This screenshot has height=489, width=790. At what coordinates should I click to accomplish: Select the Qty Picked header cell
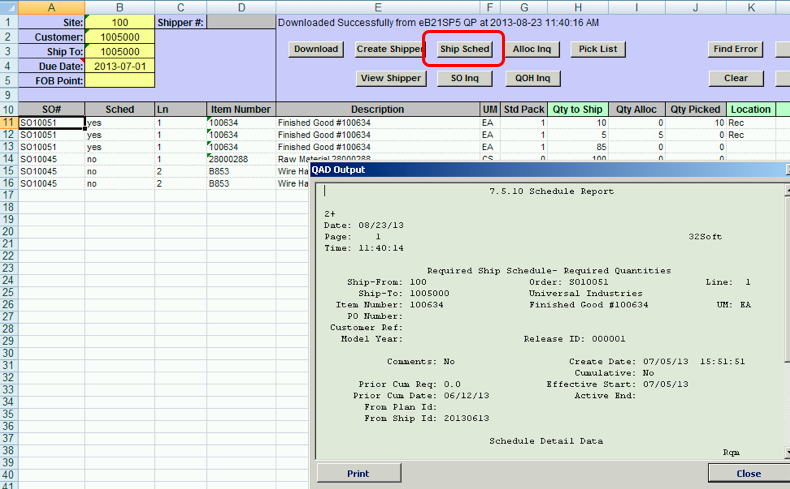coord(695,109)
